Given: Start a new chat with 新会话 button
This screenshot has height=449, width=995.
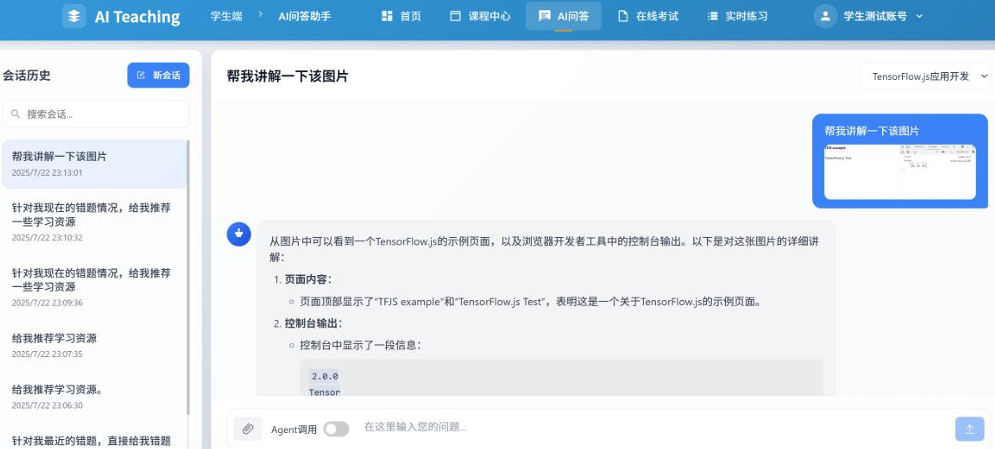Looking at the screenshot, I should coord(159,75).
